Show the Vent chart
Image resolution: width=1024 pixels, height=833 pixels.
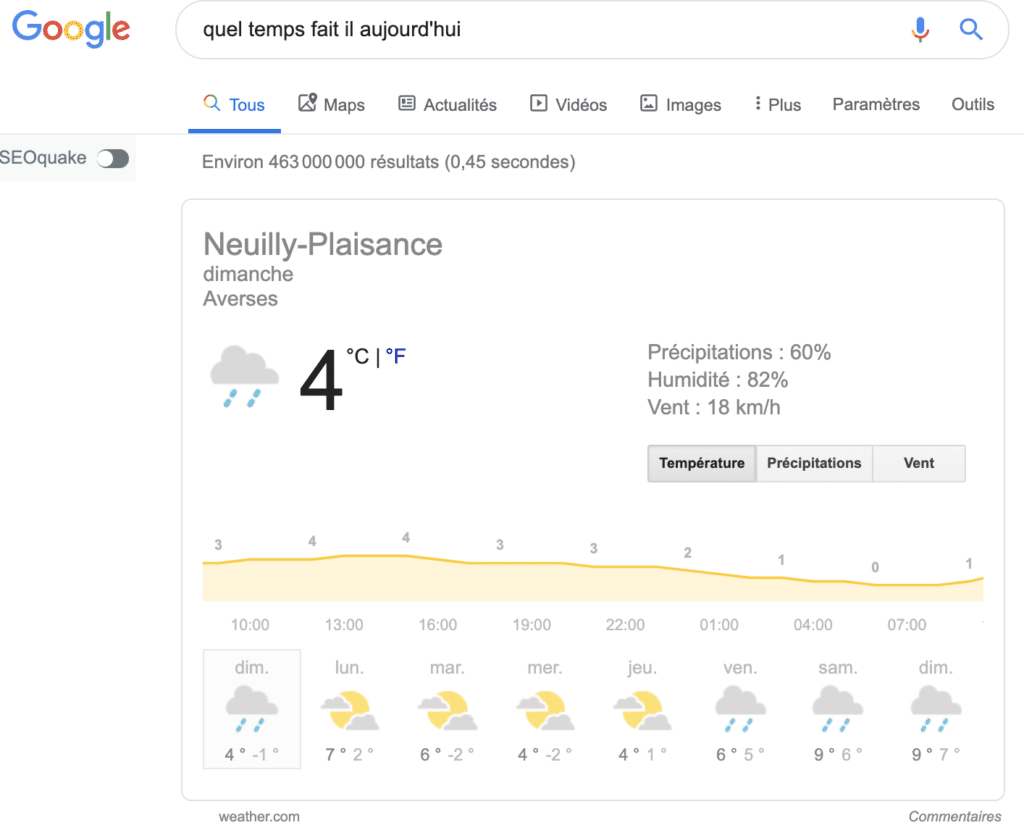pos(919,463)
